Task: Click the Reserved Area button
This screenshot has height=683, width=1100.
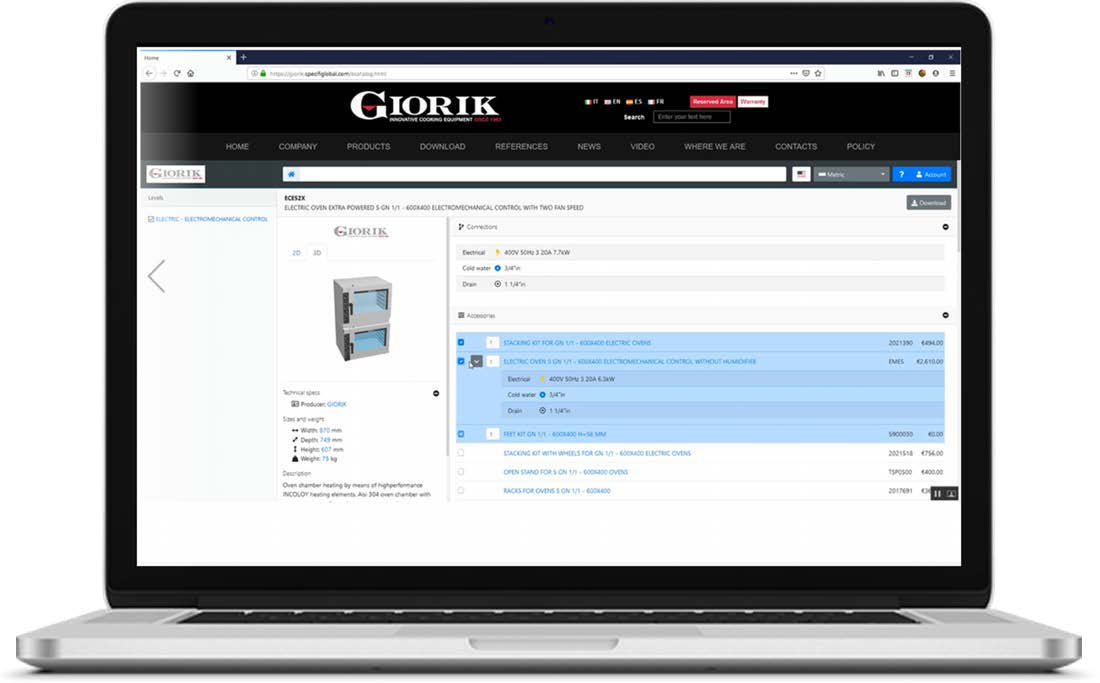Action: pyautogui.click(x=712, y=102)
